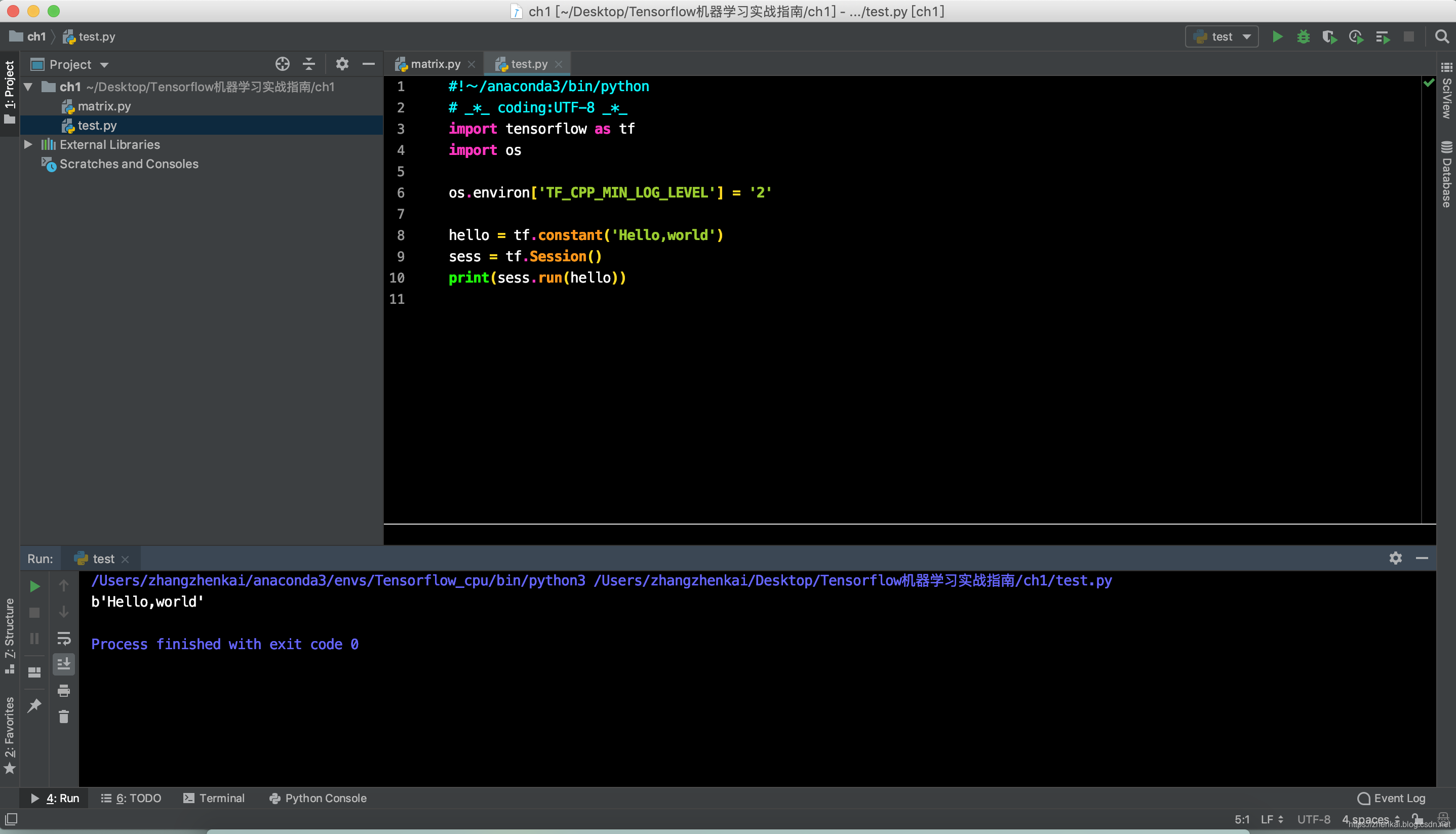
Task: Open the Terminal tool window tab
Action: [214, 798]
